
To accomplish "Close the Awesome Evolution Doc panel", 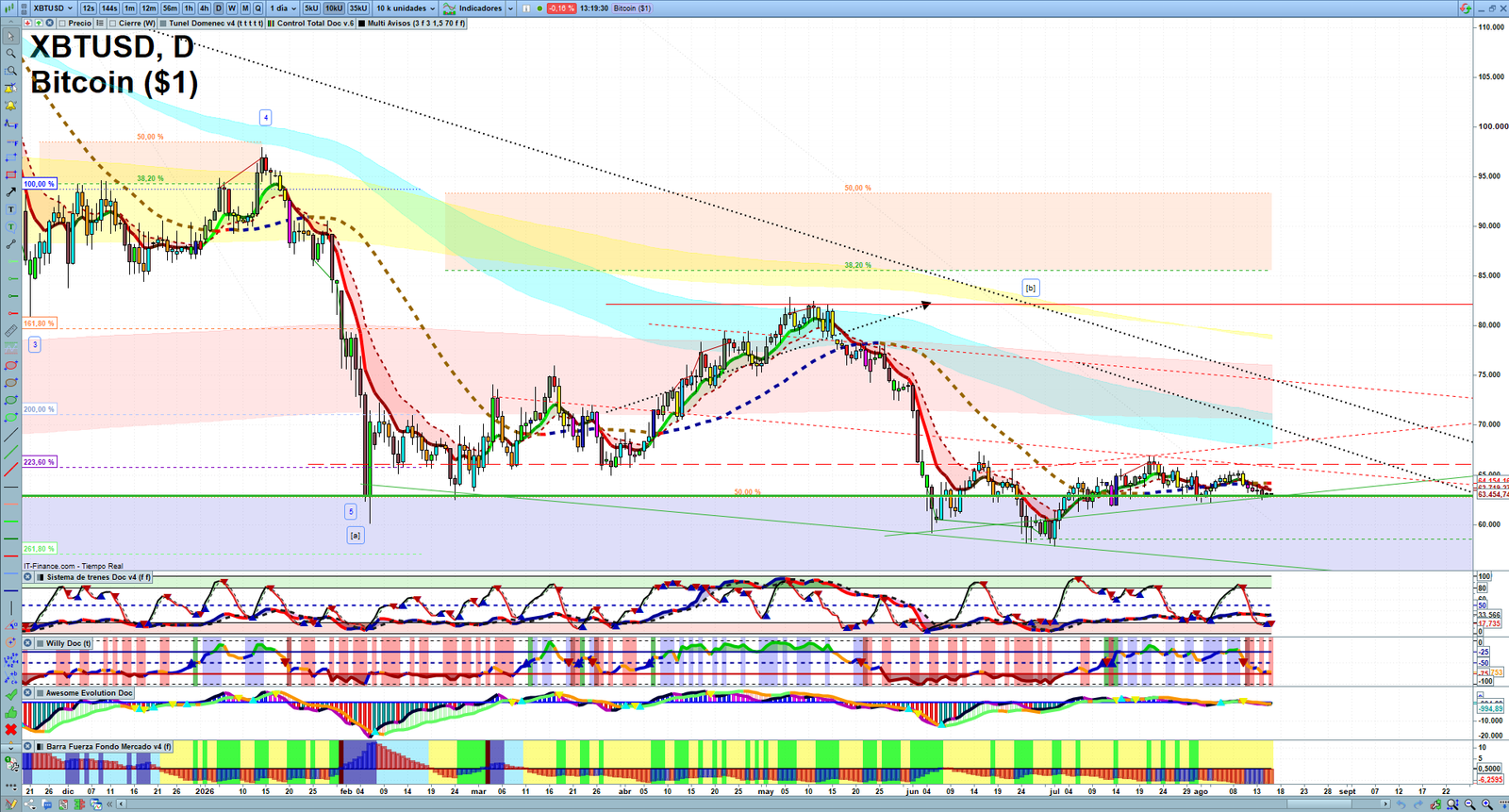I will pyautogui.click(x=27, y=692).
